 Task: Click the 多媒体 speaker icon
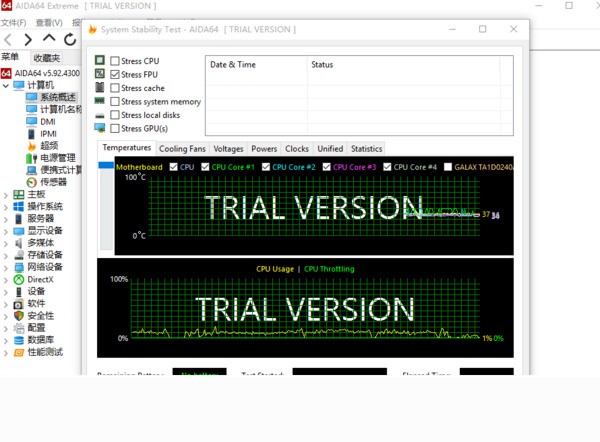click(x=18, y=243)
